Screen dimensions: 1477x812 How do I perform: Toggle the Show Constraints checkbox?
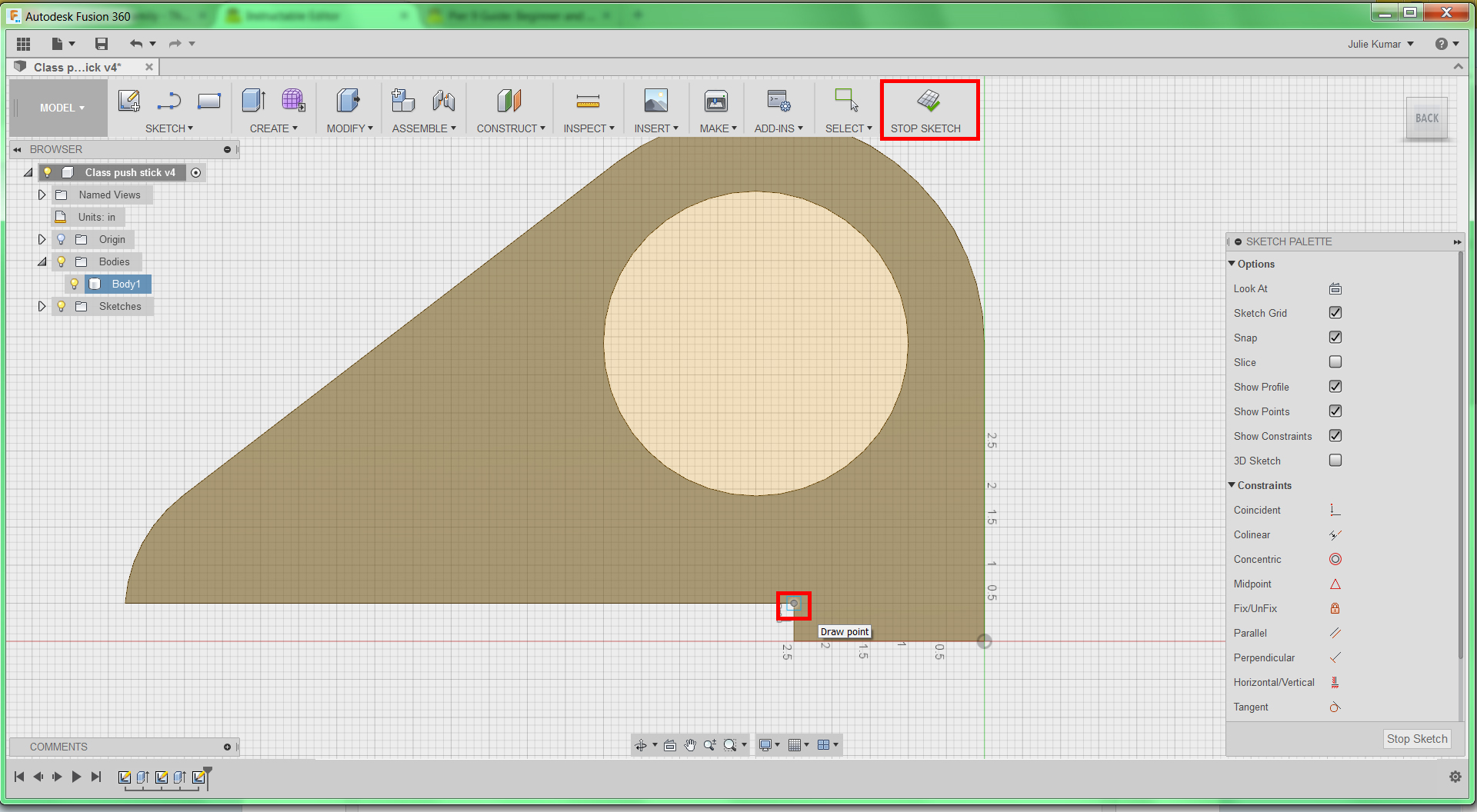1335,436
